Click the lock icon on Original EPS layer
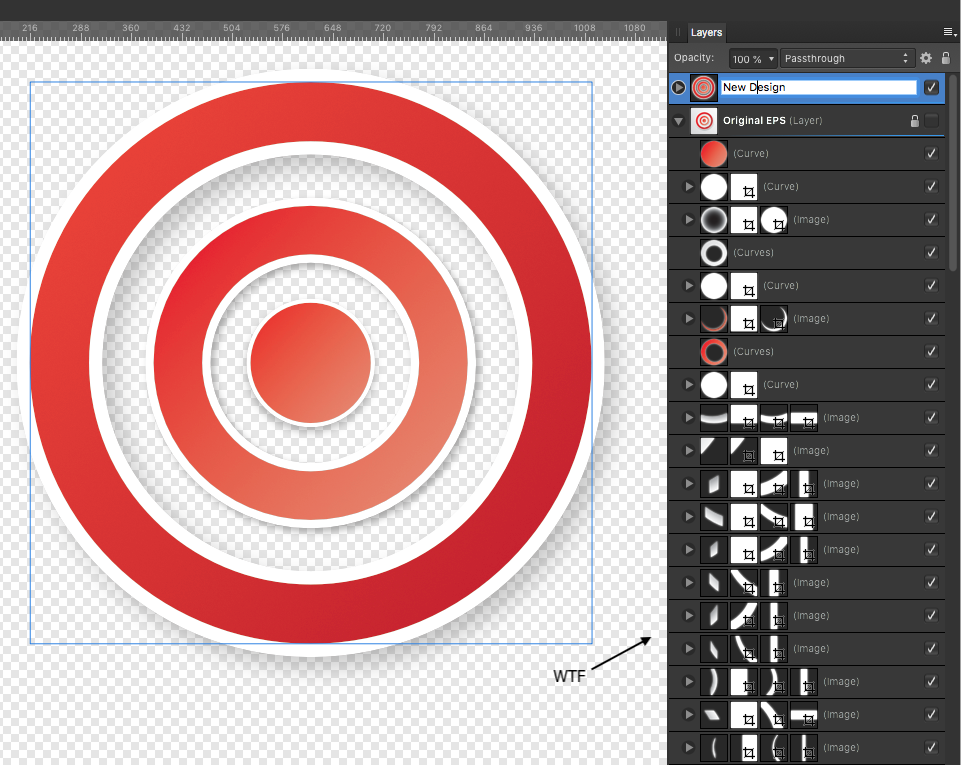Screen dimensions: 961x765 pos(914,121)
